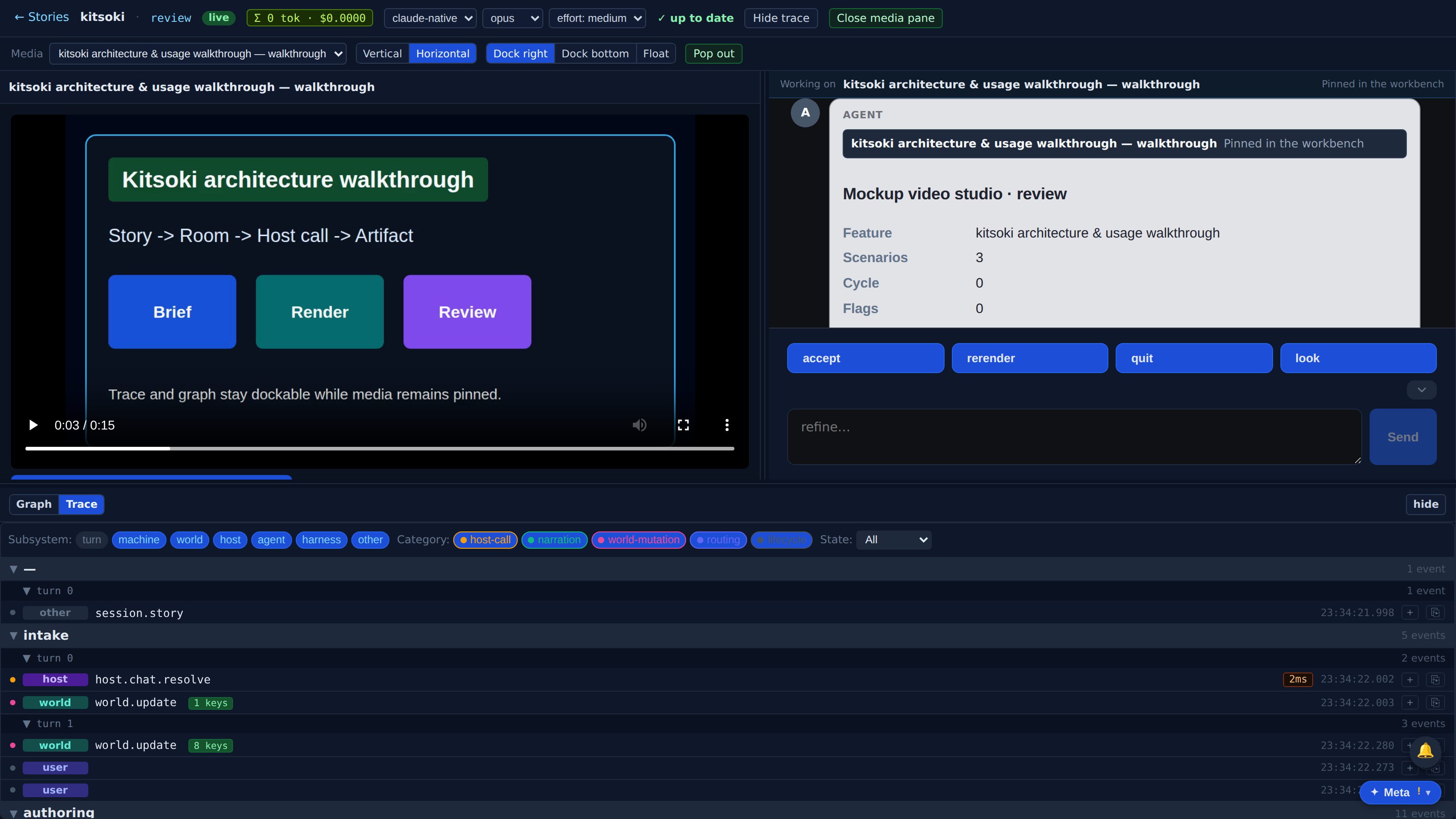Click the accept button

[865, 359]
